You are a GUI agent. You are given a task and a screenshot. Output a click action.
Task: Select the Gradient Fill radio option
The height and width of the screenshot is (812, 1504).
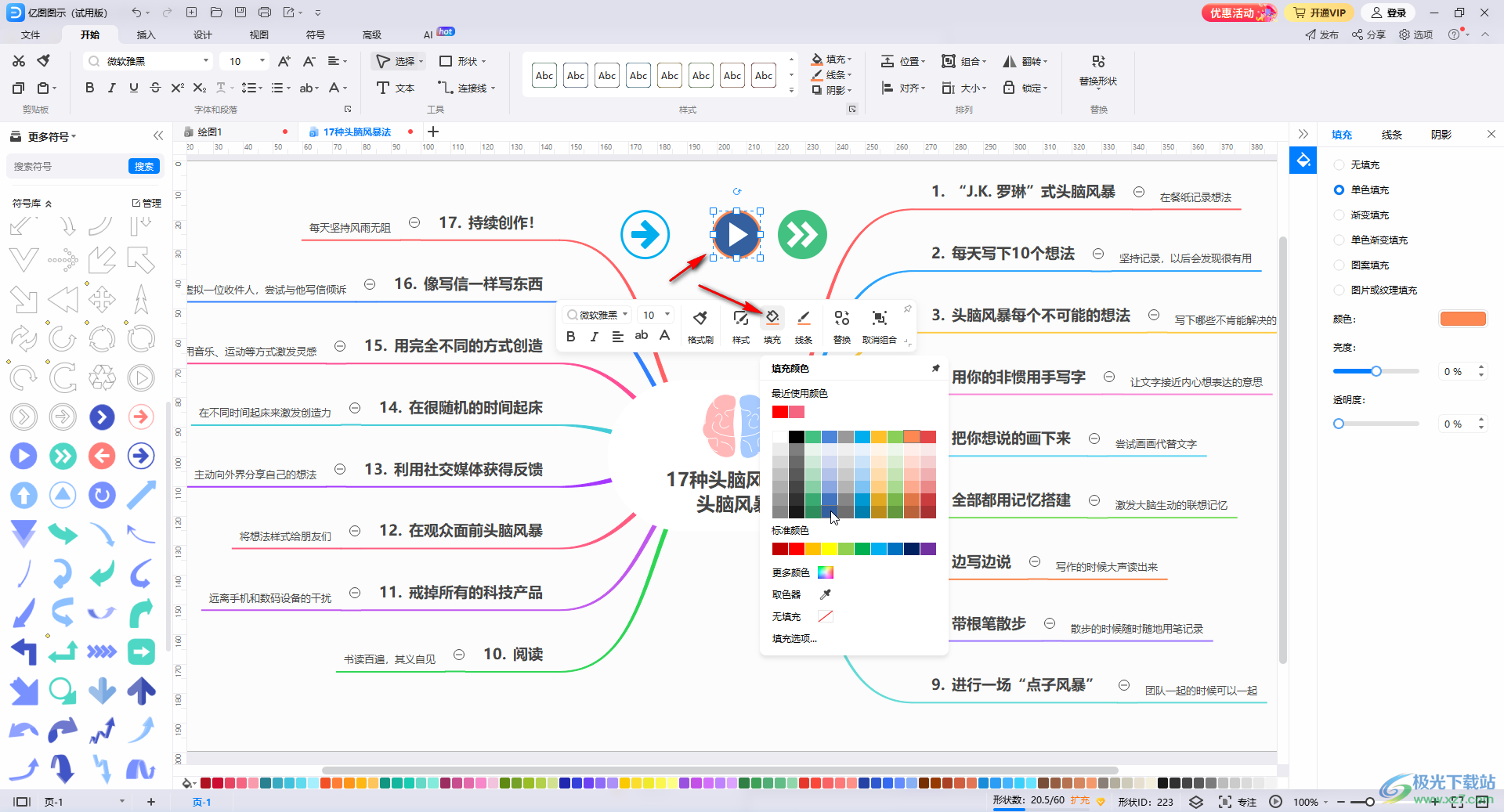tap(1339, 215)
